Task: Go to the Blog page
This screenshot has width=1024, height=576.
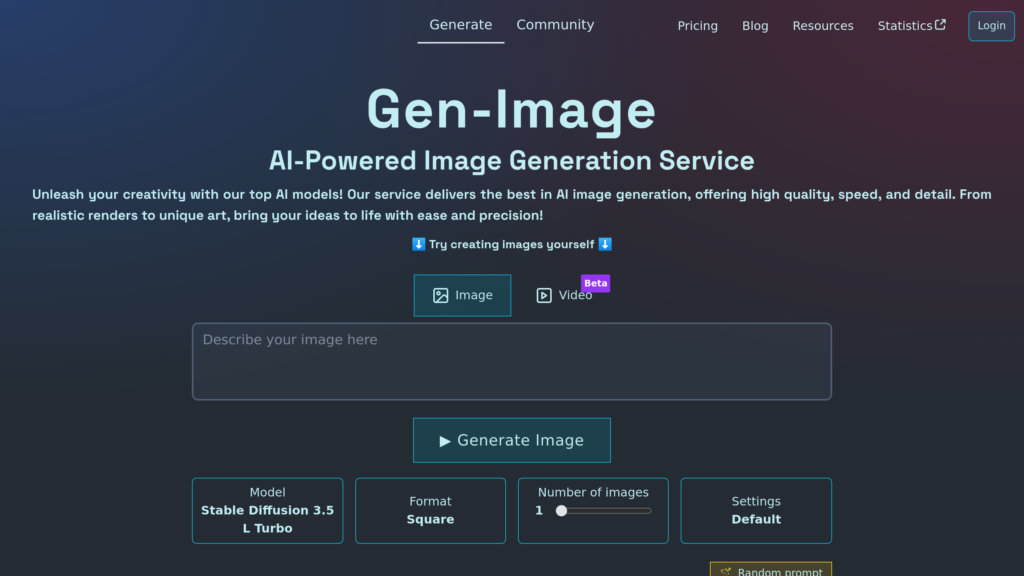Action: pos(755,26)
